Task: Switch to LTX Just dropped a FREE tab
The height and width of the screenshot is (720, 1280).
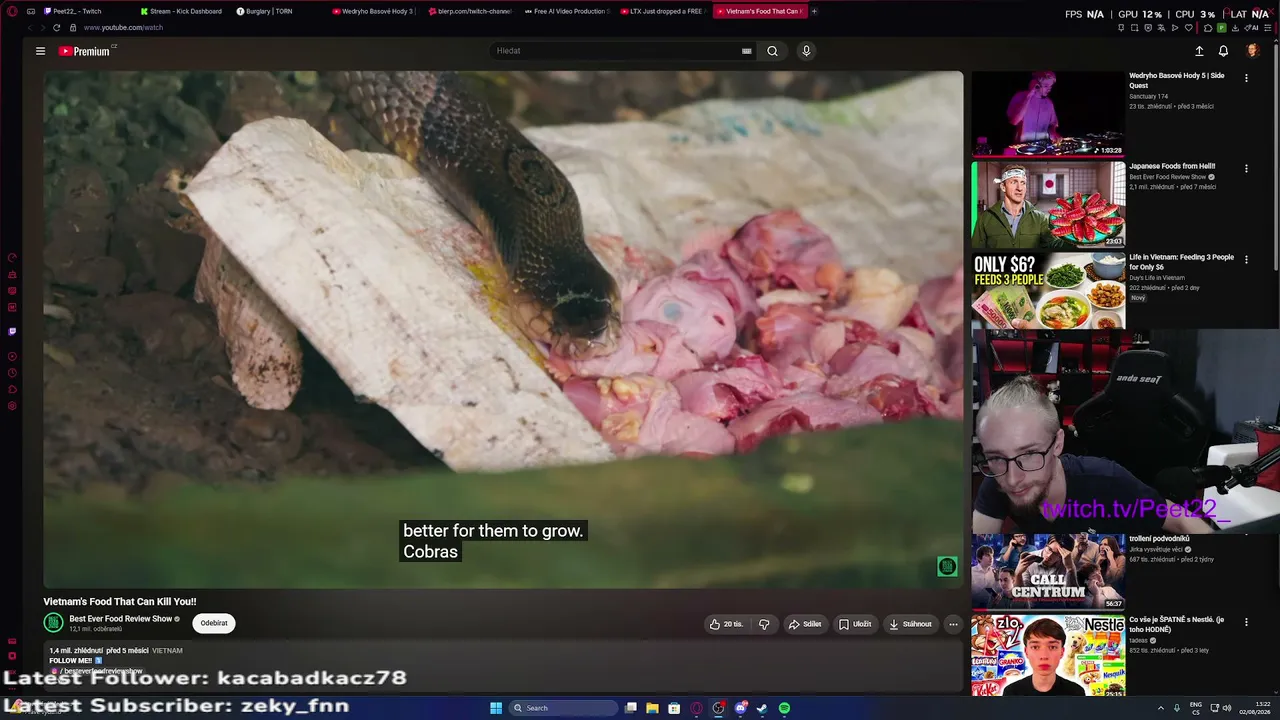Action: tap(663, 11)
